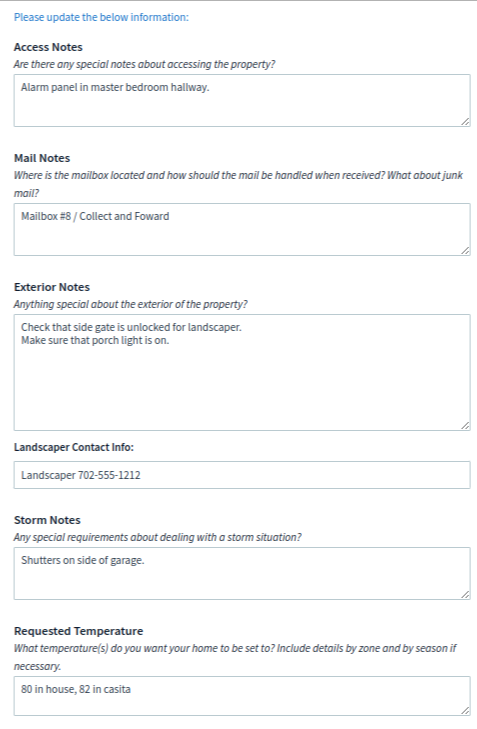This screenshot has width=477, height=729.
Task: Click the Mail Notes heading label
Action: [42, 158]
